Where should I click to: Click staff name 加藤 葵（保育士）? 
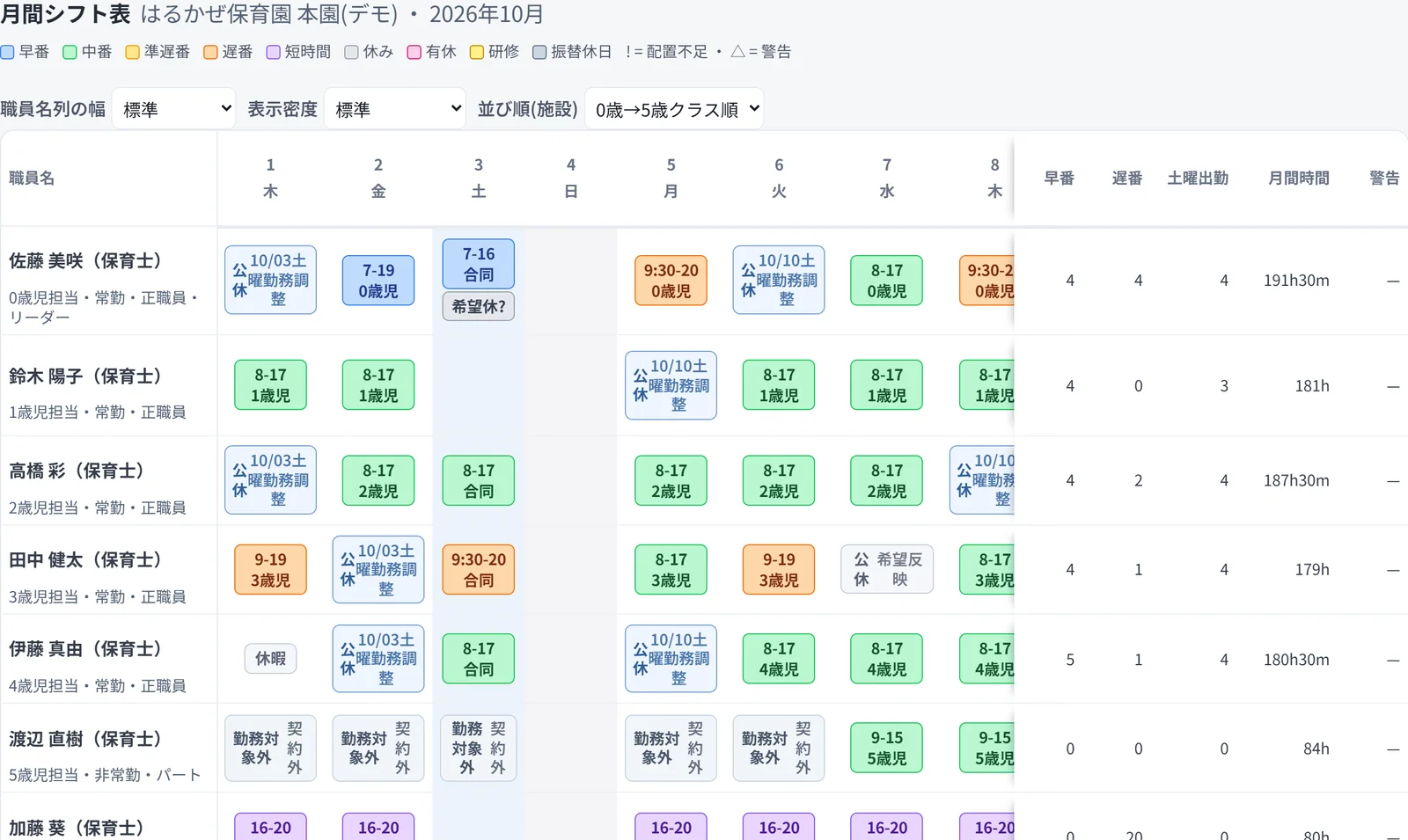point(77,829)
